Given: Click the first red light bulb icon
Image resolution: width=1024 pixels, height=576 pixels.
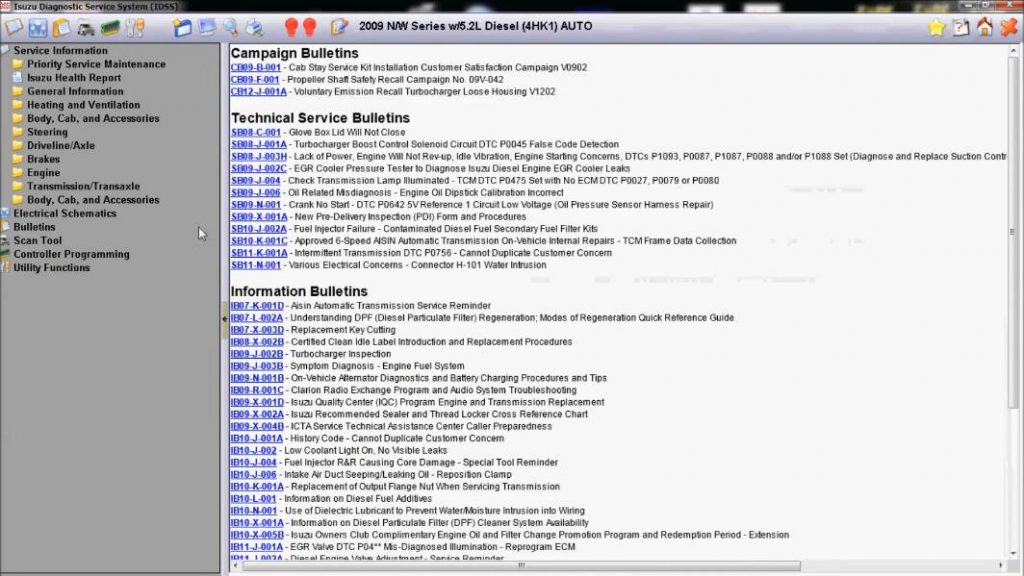Looking at the screenshot, I should (291, 27).
